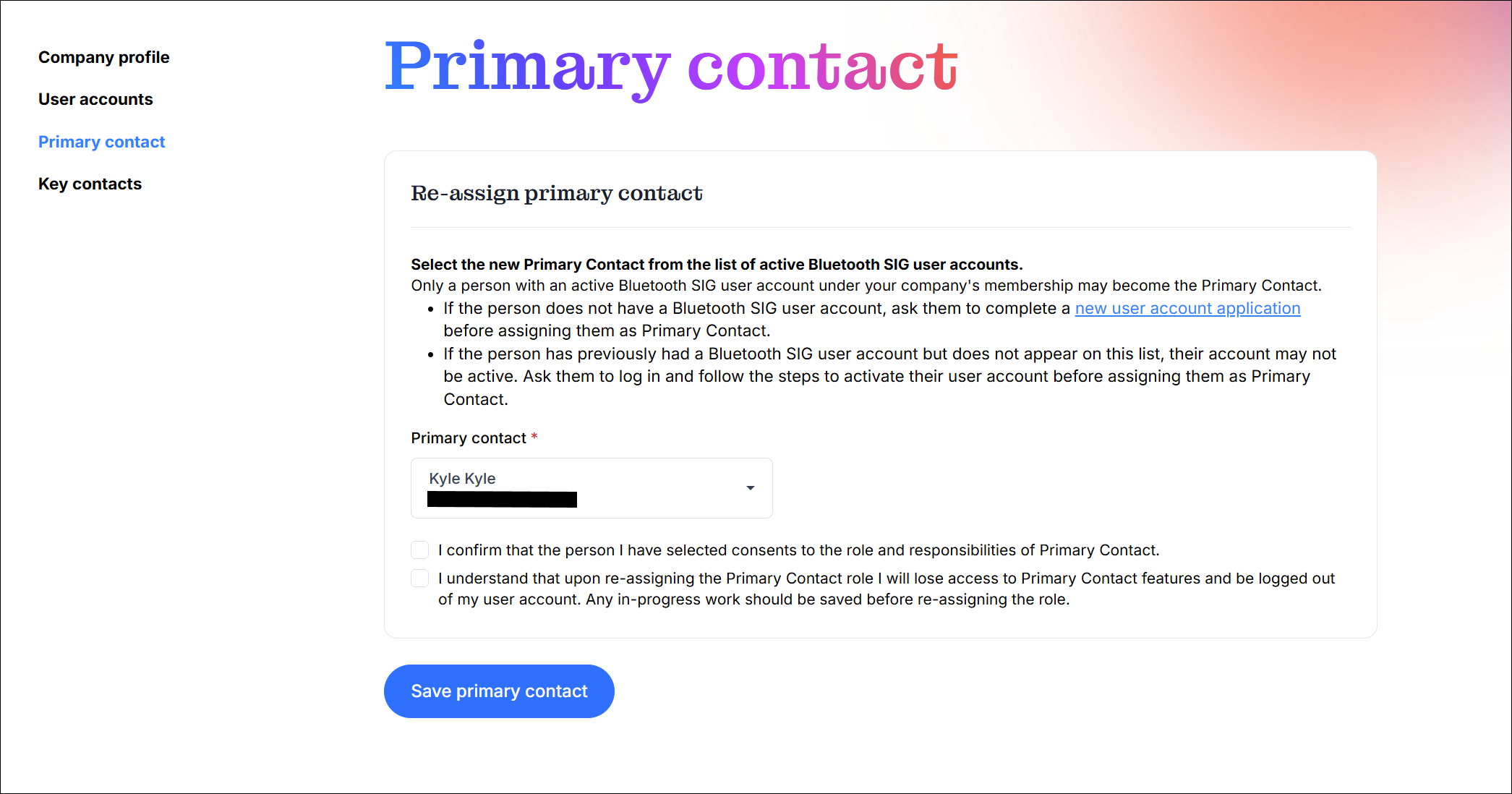The width and height of the screenshot is (1512, 794).
Task: Navigate to Key contacts
Action: pos(90,184)
